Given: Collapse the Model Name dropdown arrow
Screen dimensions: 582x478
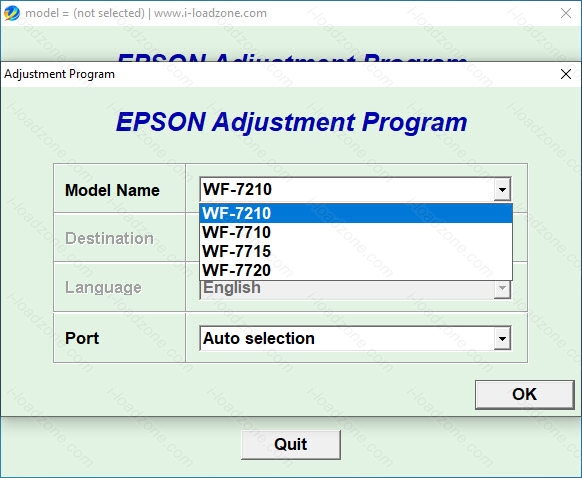Looking at the screenshot, I should click(x=502, y=190).
